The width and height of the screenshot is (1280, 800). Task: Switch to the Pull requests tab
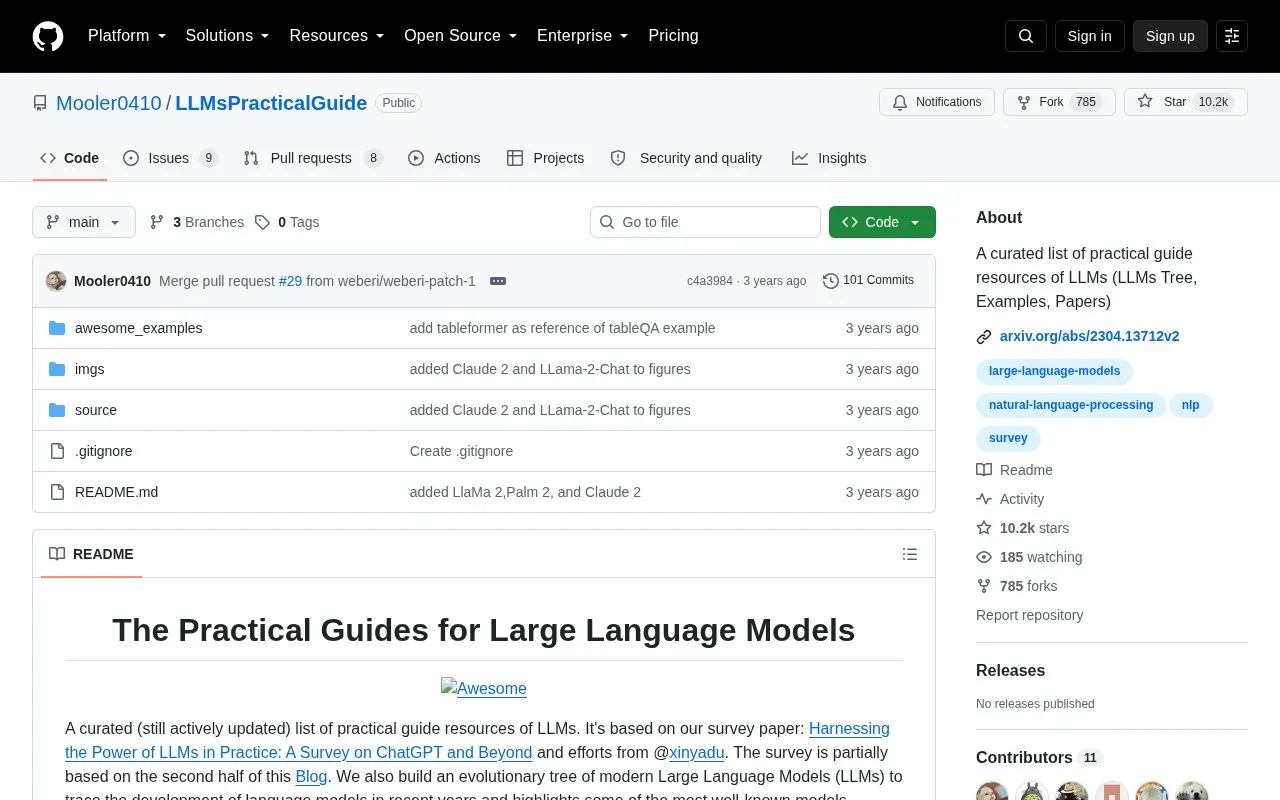point(313,158)
